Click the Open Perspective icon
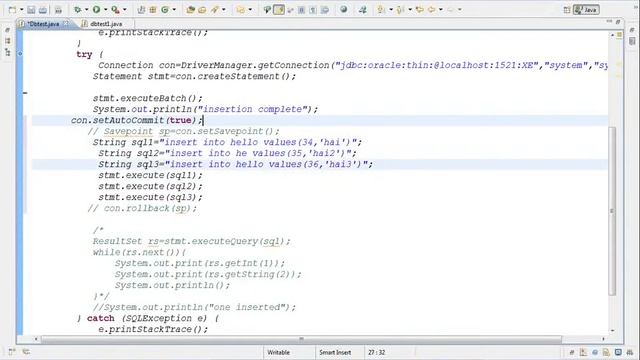 [567, 10]
